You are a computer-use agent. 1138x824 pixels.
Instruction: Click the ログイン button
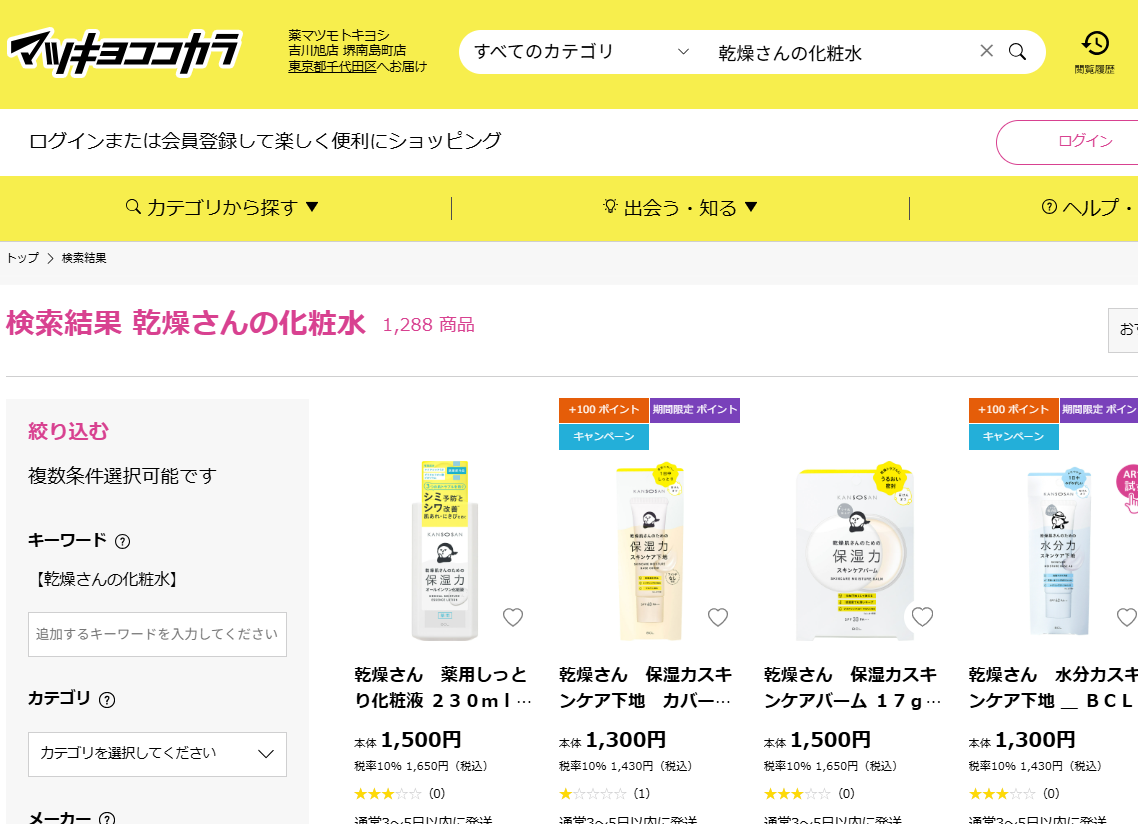click(x=1068, y=142)
